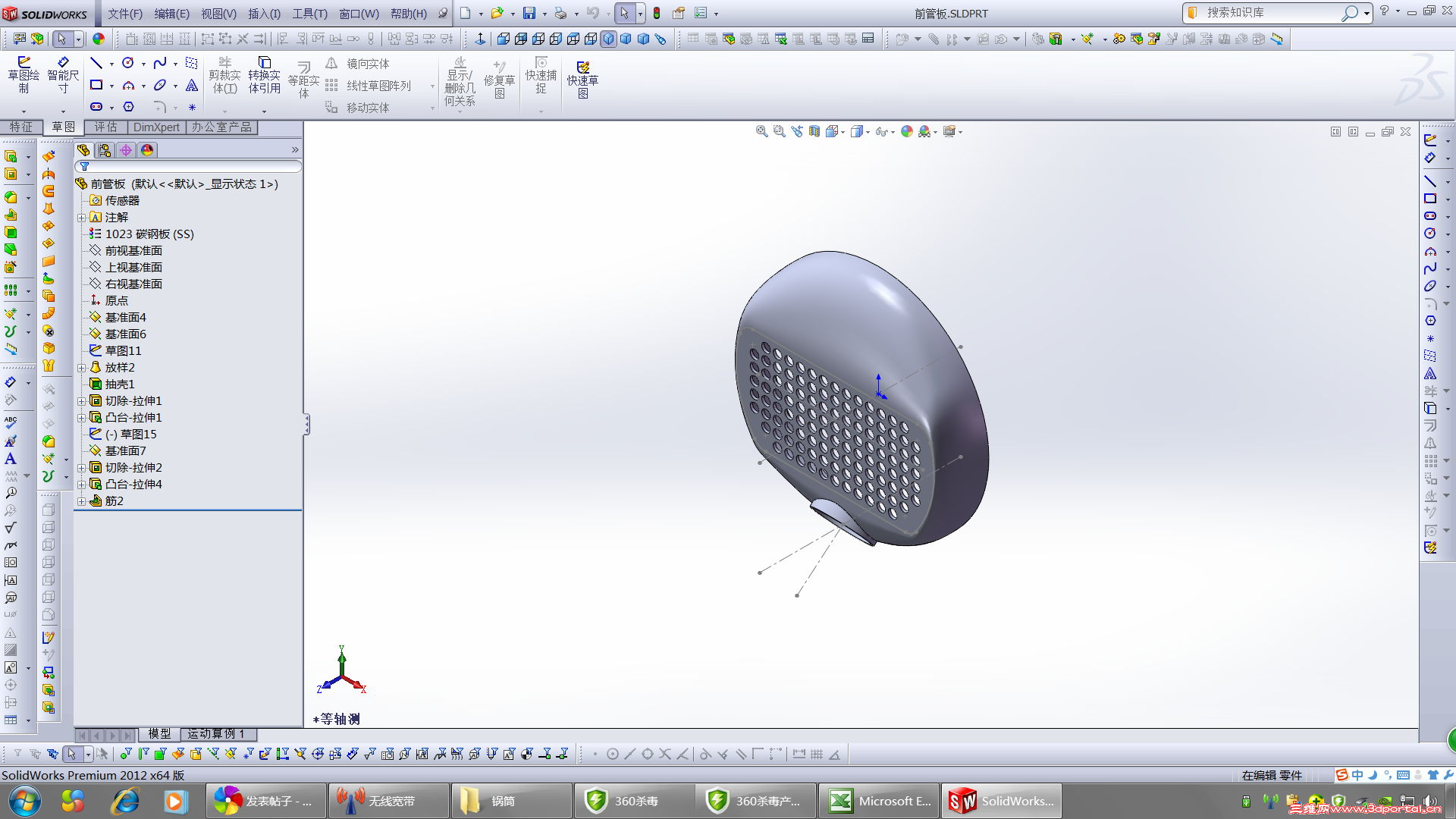
Task: Click Zoom to Fit in view toolbar
Action: point(761,131)
